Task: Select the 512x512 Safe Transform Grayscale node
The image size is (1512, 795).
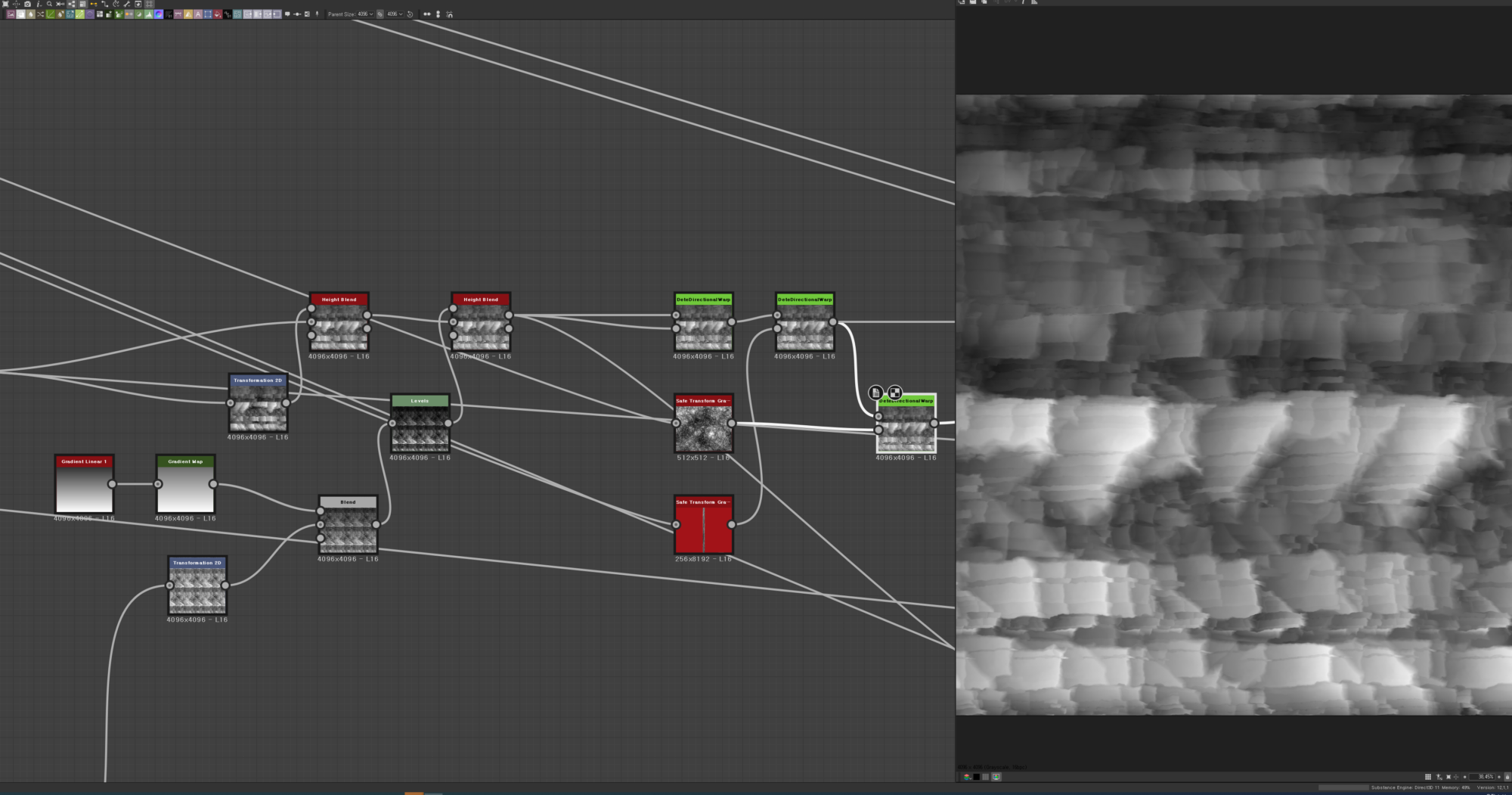Action: pos(703,423)
